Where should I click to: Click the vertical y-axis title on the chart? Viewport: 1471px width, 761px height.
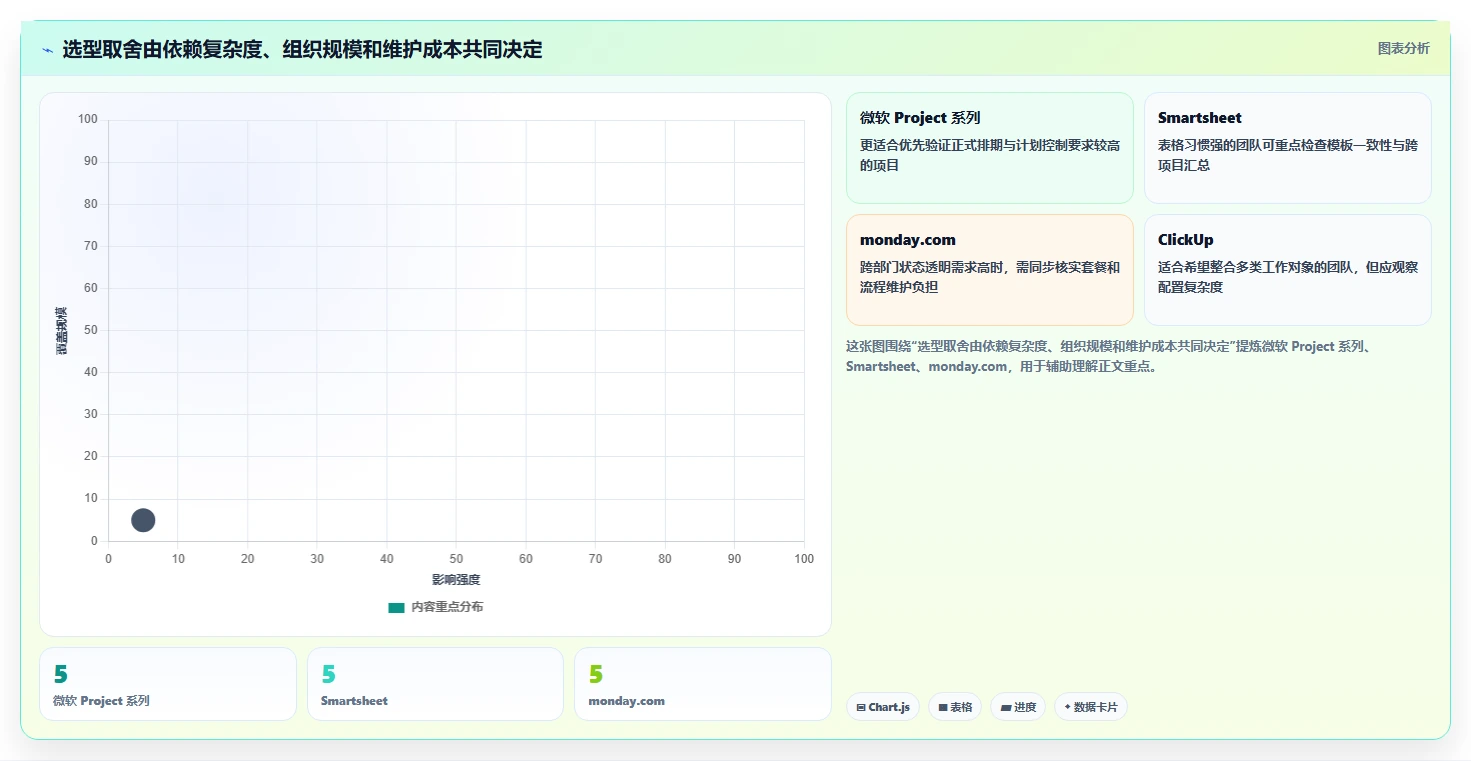pyautogui.click(x=61, y=330)
